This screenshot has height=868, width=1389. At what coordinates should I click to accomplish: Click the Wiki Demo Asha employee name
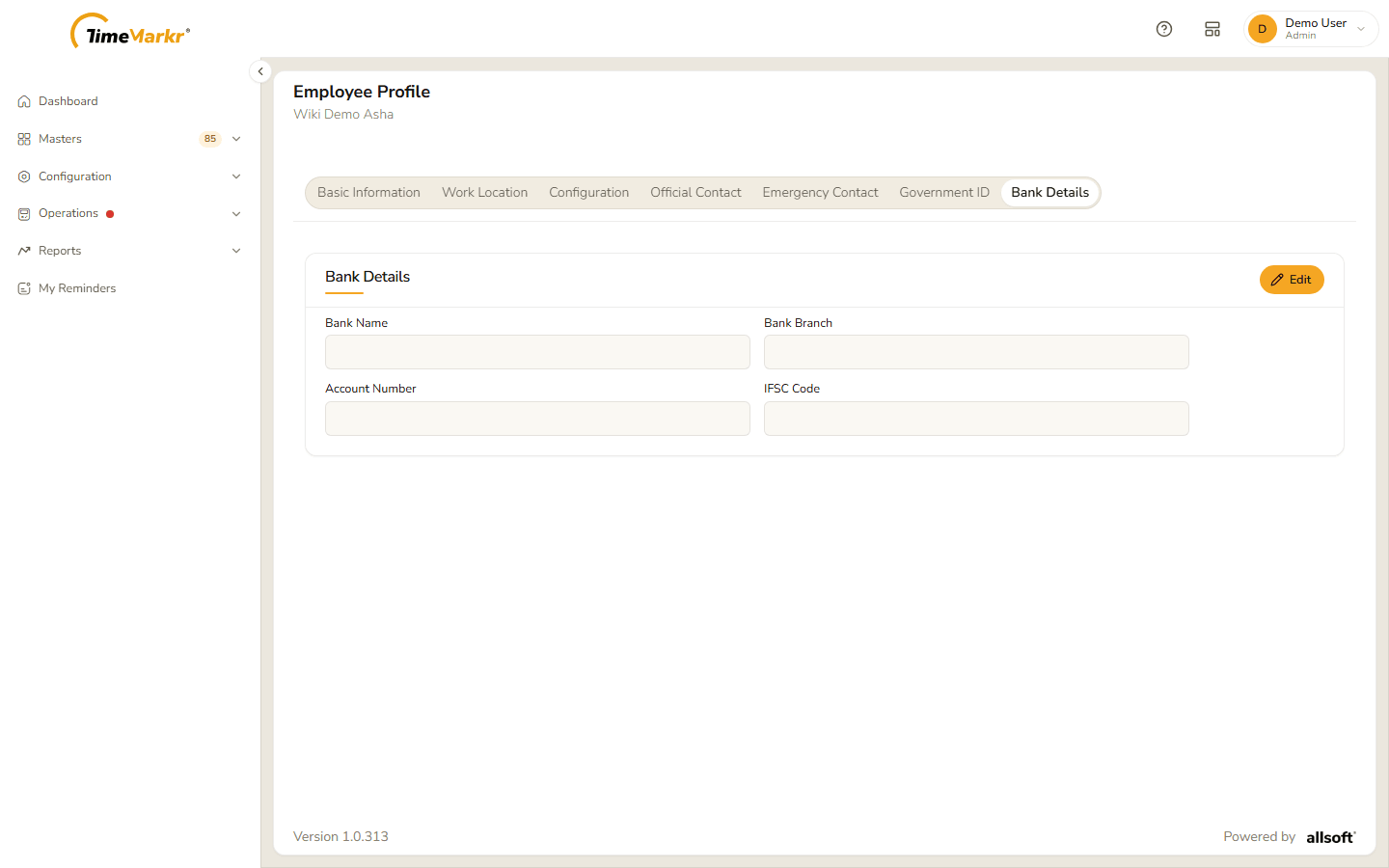(x=343, y=114)
